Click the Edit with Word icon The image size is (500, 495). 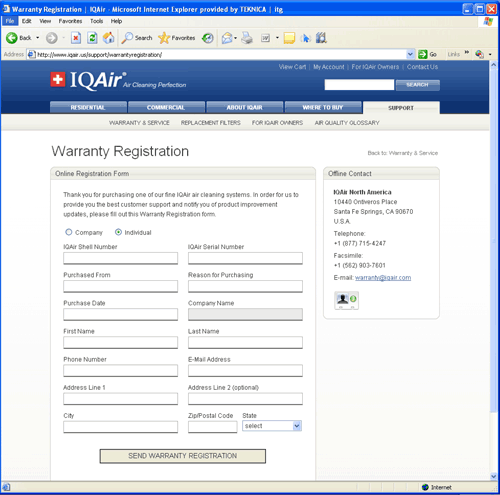pos(266,38)
